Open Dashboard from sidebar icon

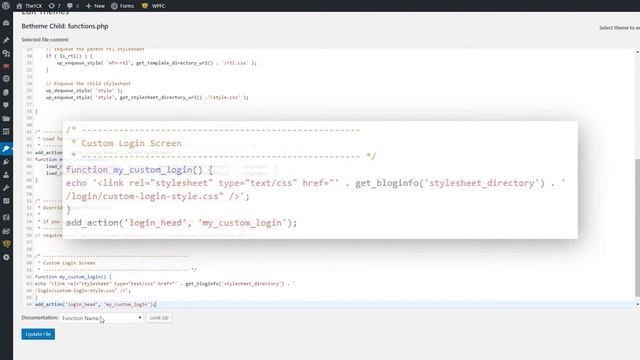(6, 23)
